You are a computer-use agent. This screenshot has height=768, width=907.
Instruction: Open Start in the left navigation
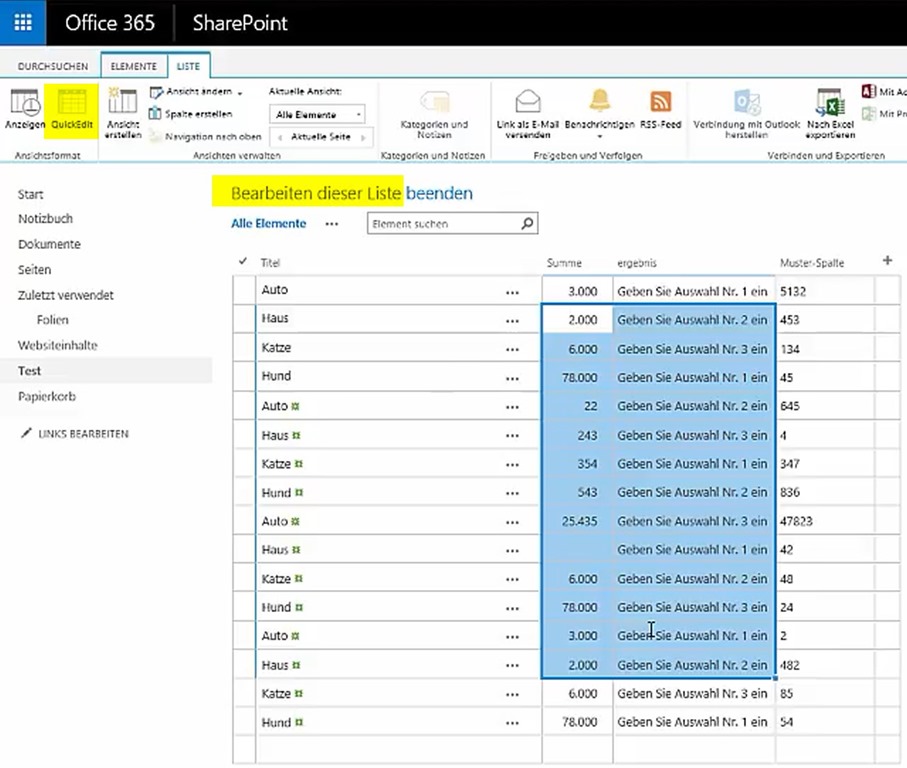[x=30, y=194]
